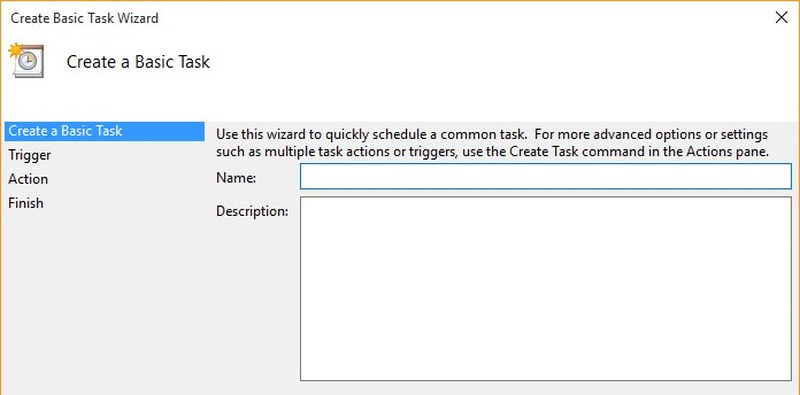Click the gray strip below the Description box
This screenshot has height=395, width=800.
pos(545,388)
